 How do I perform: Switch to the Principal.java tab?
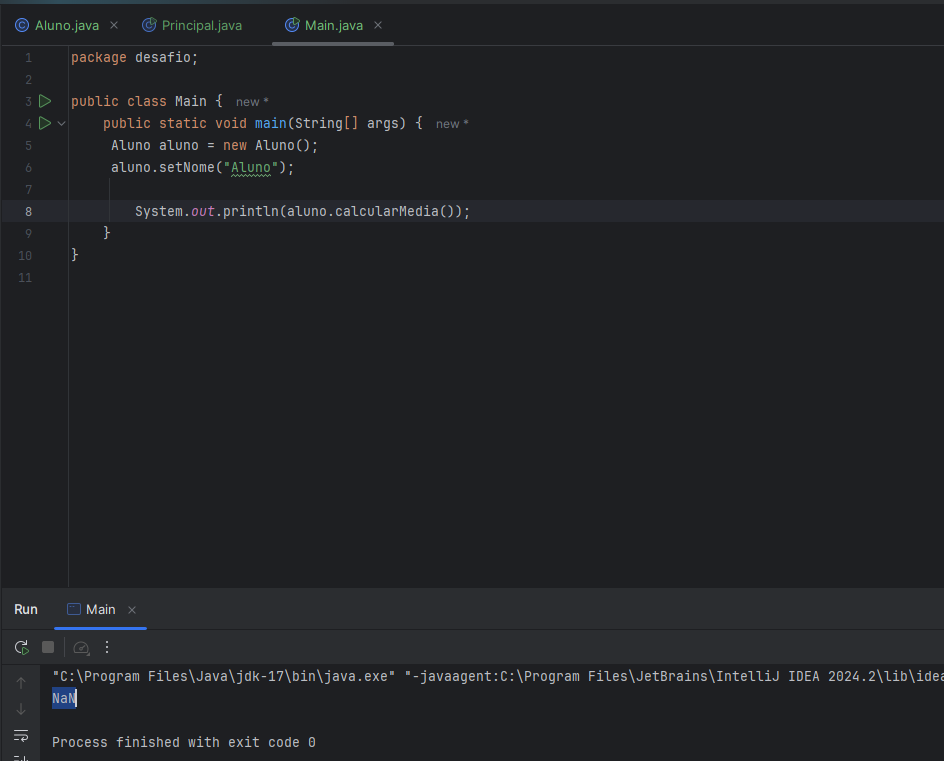coord(201,25)
